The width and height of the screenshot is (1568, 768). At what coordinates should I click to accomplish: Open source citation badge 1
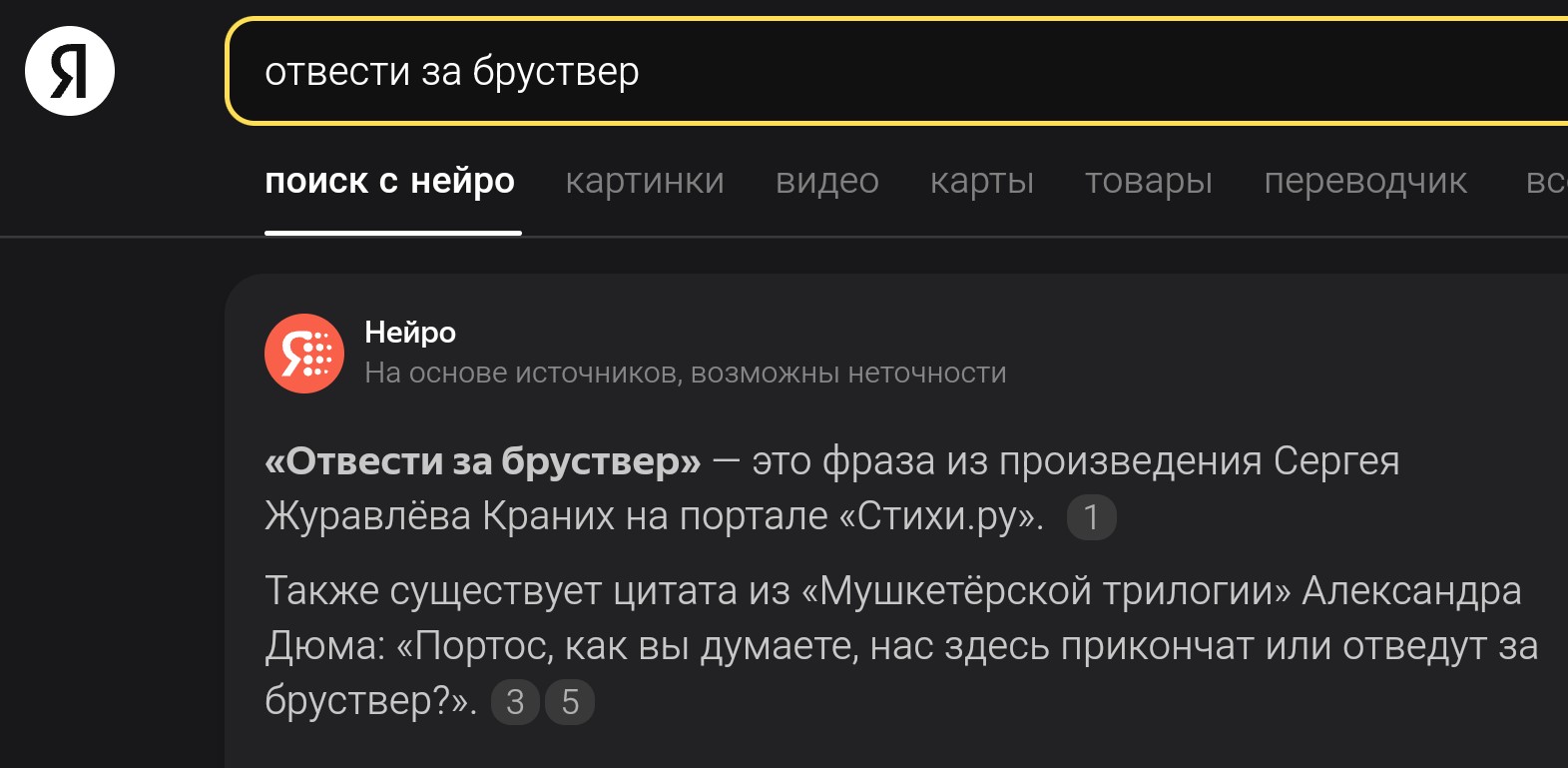pyautogui.click(x=1091, y=517)
